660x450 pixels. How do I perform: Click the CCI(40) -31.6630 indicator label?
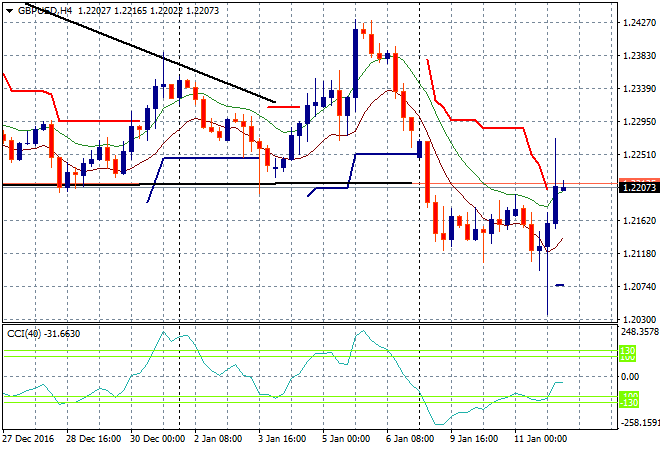[44, 334]
